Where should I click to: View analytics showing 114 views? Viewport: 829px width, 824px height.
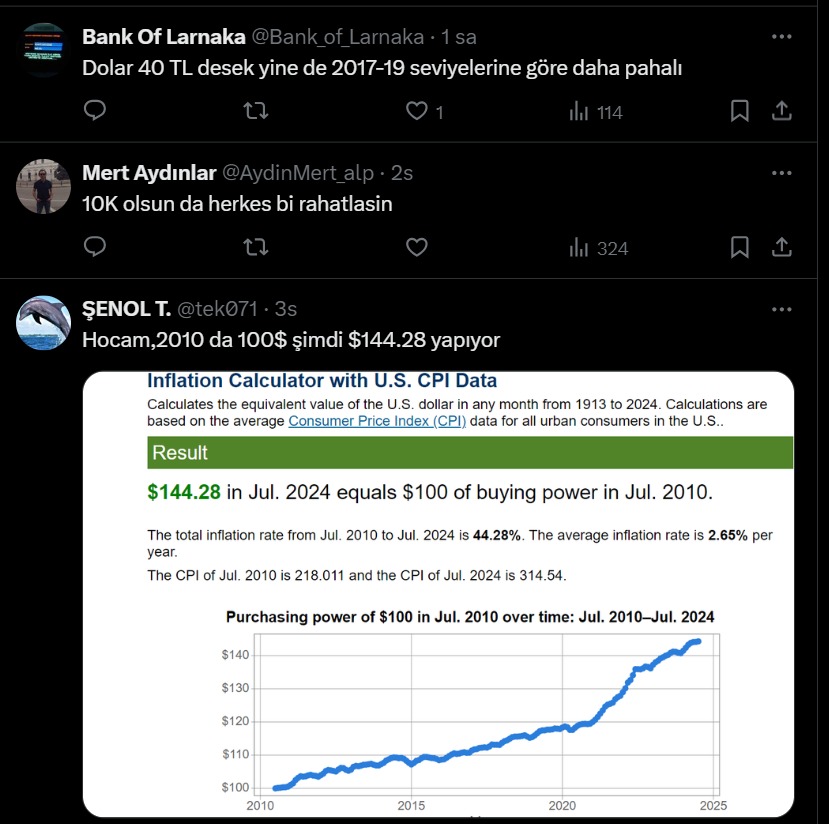coord(596,112)
